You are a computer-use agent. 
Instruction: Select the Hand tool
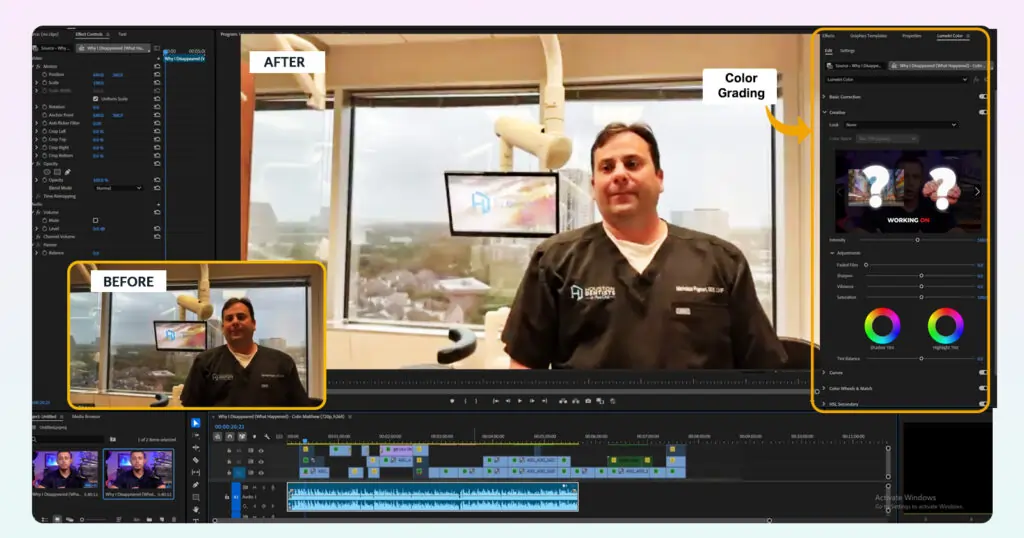[196, 508]
